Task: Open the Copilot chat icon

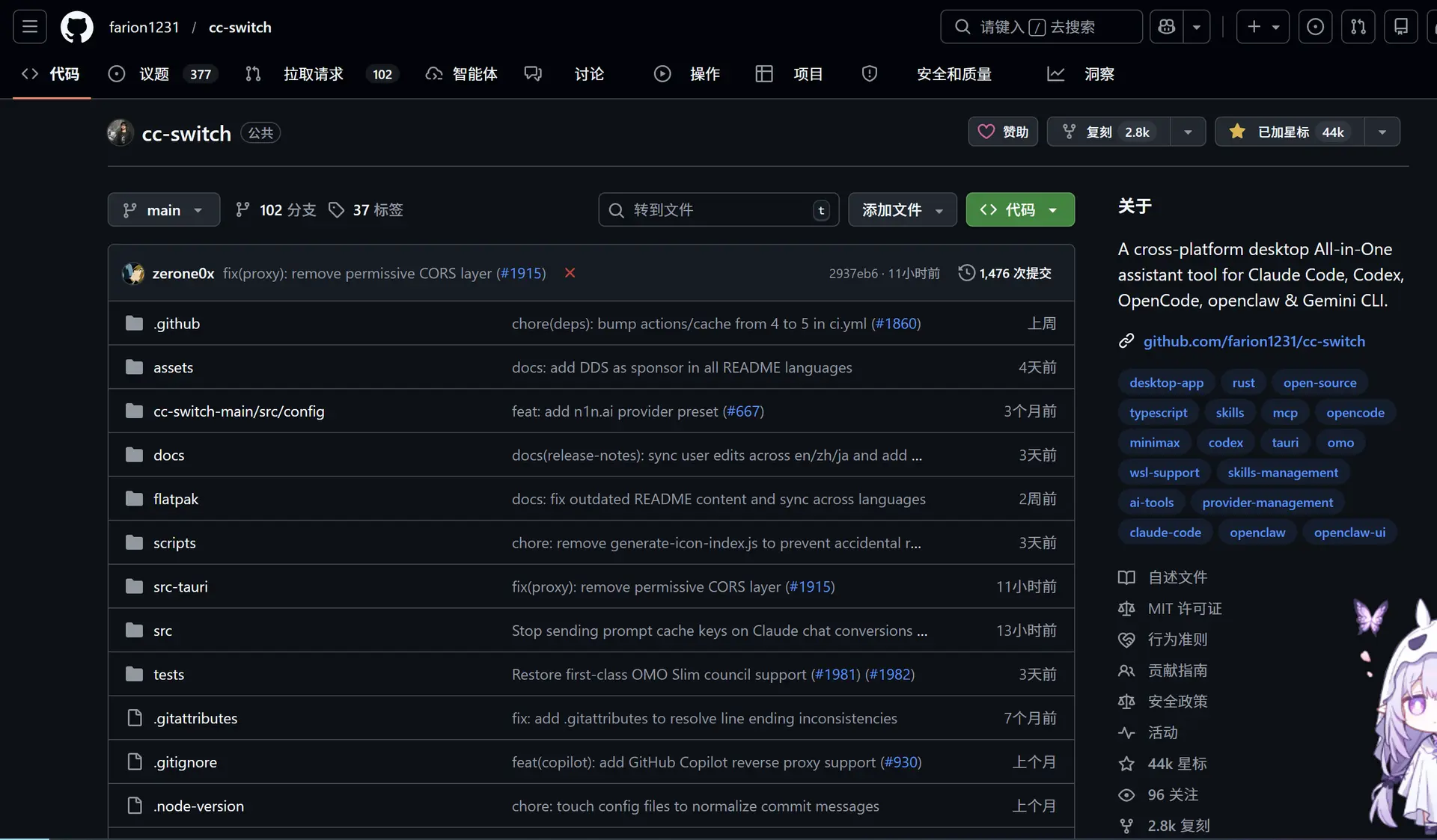Action: (1166, 27)
